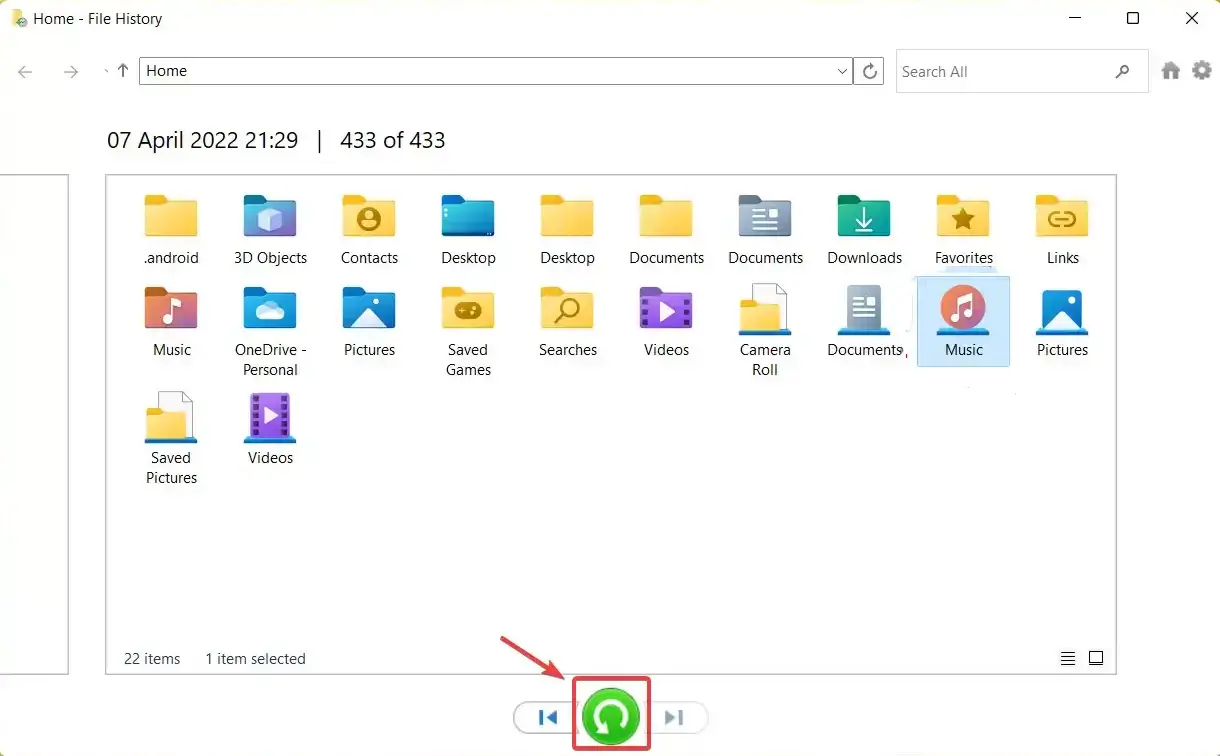Screen dimensions: 1220x756
Task: Refresh the current folder view
Action: click(x=870, y=71)
